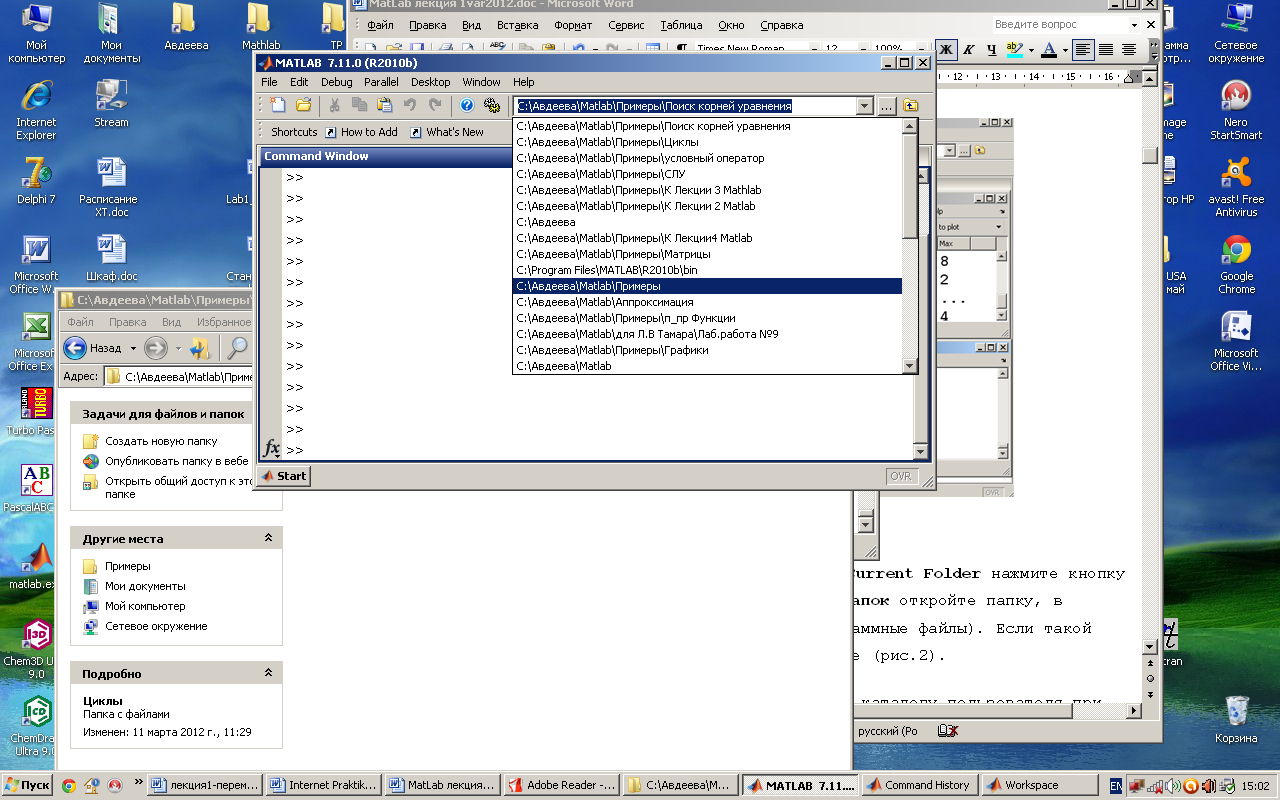Open MATLAB Parallel menu
This screenshot has height=800, width=1280.
pyautogui.click(x=381, y=82)
